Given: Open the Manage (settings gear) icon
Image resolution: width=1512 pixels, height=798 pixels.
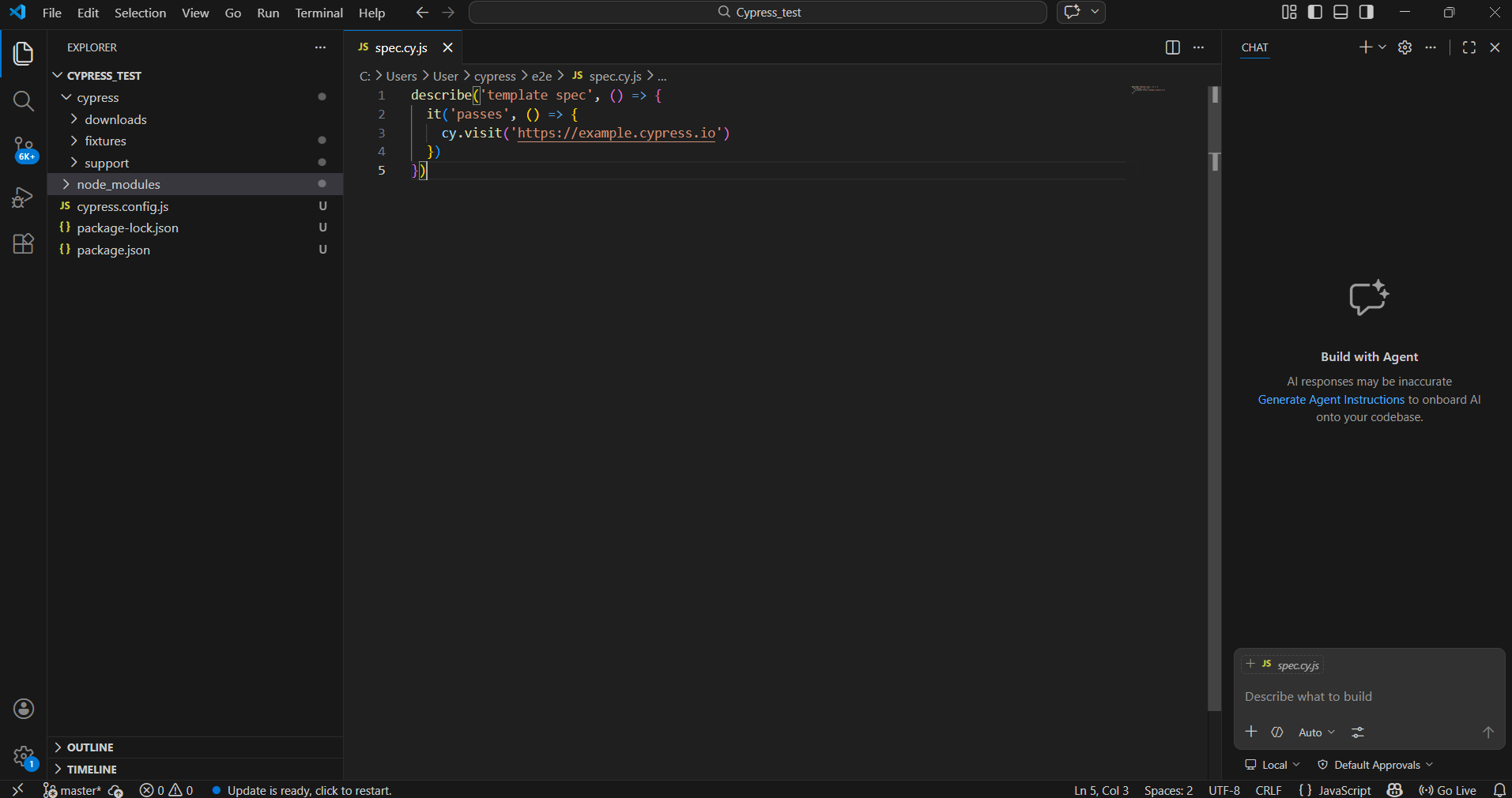Looking at the screenshot, I should point(23,757).
